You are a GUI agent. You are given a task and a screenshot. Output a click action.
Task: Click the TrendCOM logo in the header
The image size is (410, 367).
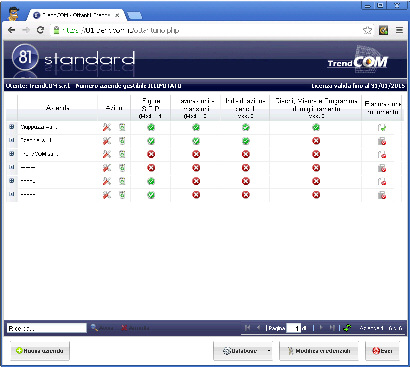pyautogui.click(x=358, y=60)
